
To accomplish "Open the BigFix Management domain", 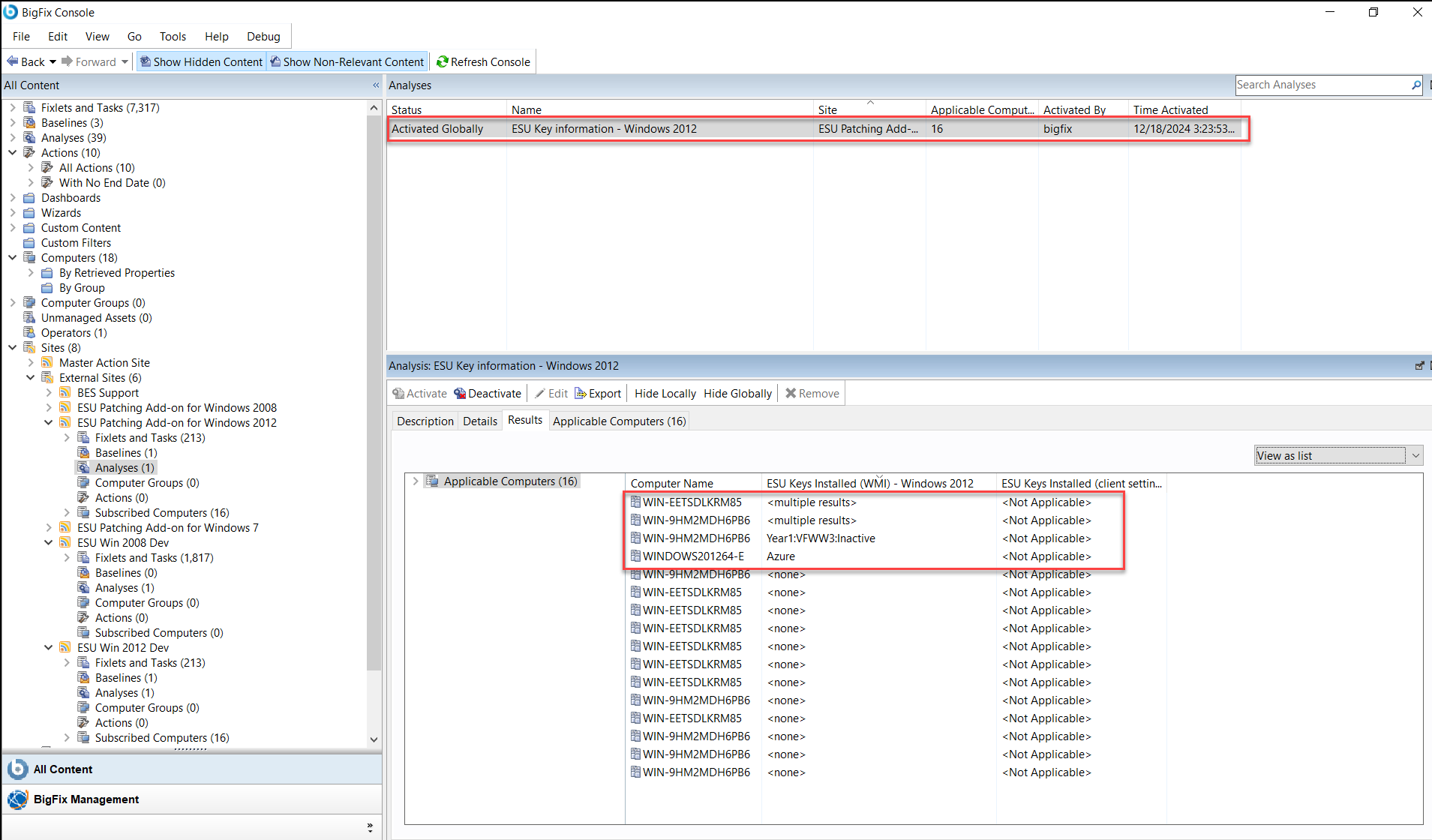I will point(191,799).
